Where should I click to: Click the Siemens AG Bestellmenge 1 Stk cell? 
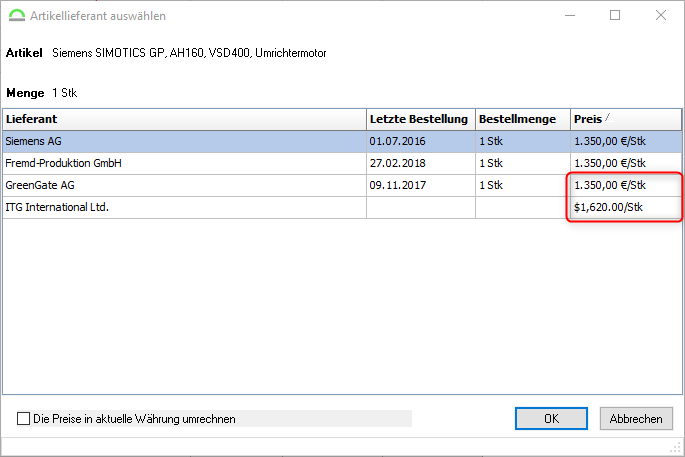click(x=523, y=142)
